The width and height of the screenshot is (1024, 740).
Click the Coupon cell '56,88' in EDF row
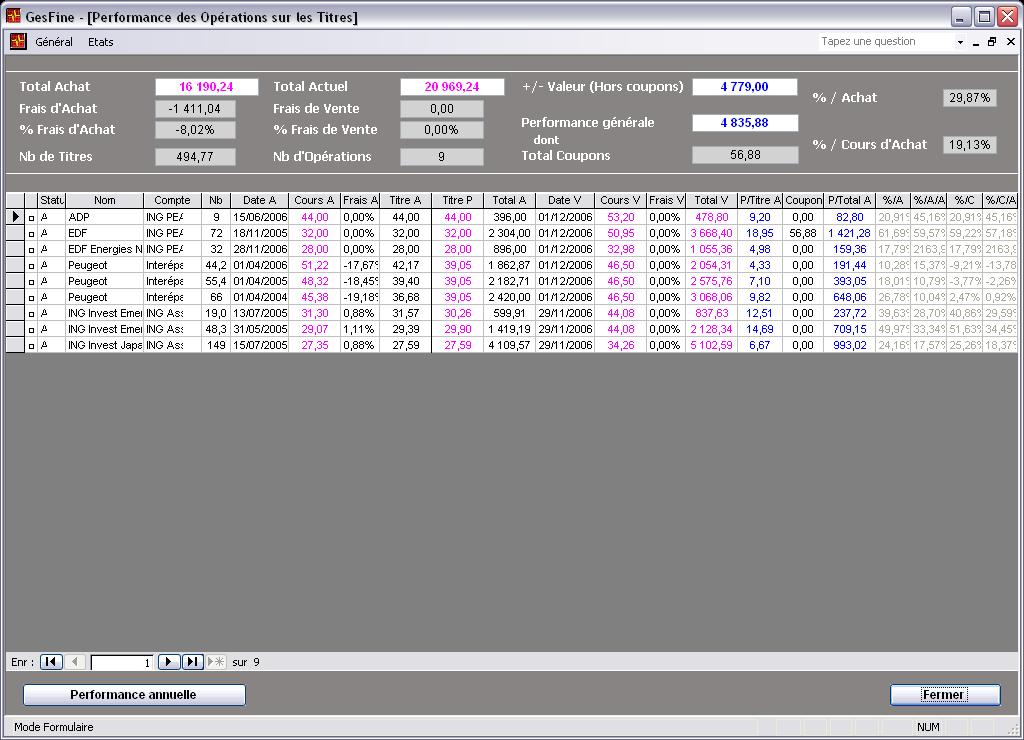click(x=803, y=233)
